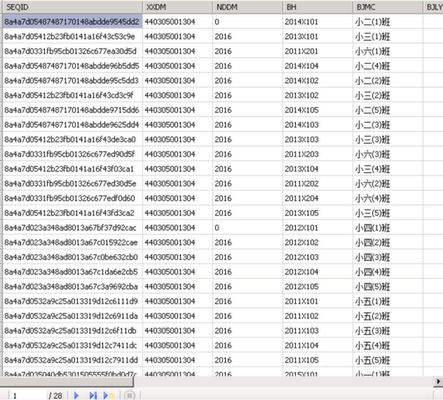The image size is (443, 400).
Task: Click class name cell 小四(5)班
Action: 388,286
